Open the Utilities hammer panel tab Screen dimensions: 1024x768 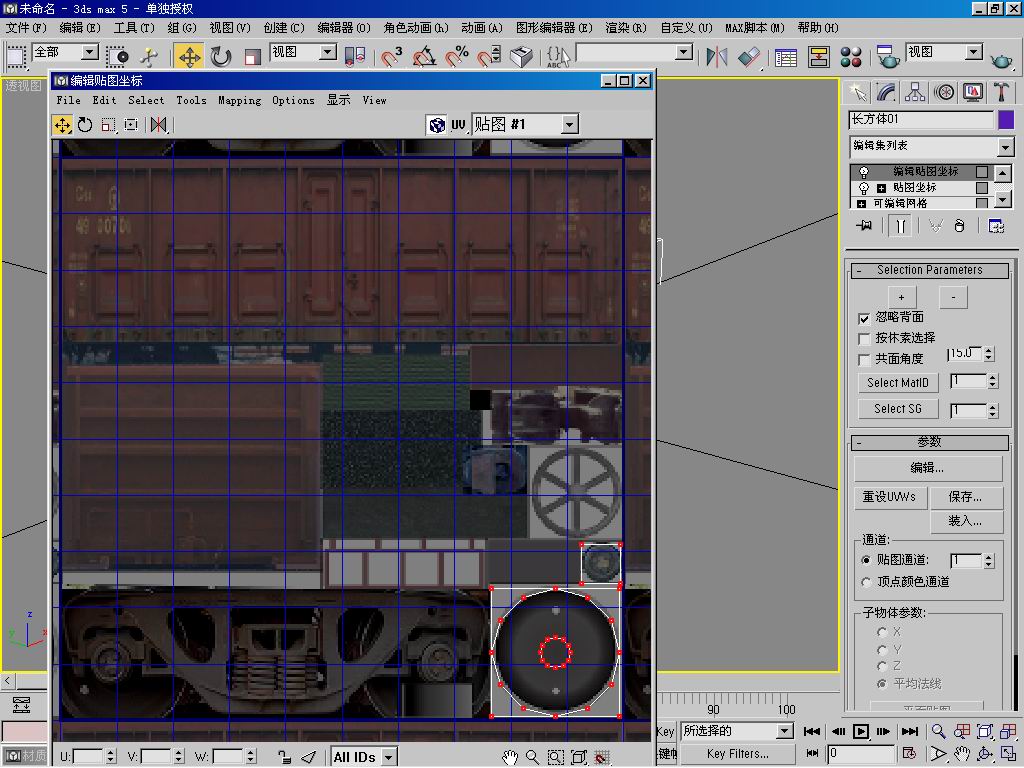click(1001, 92)
